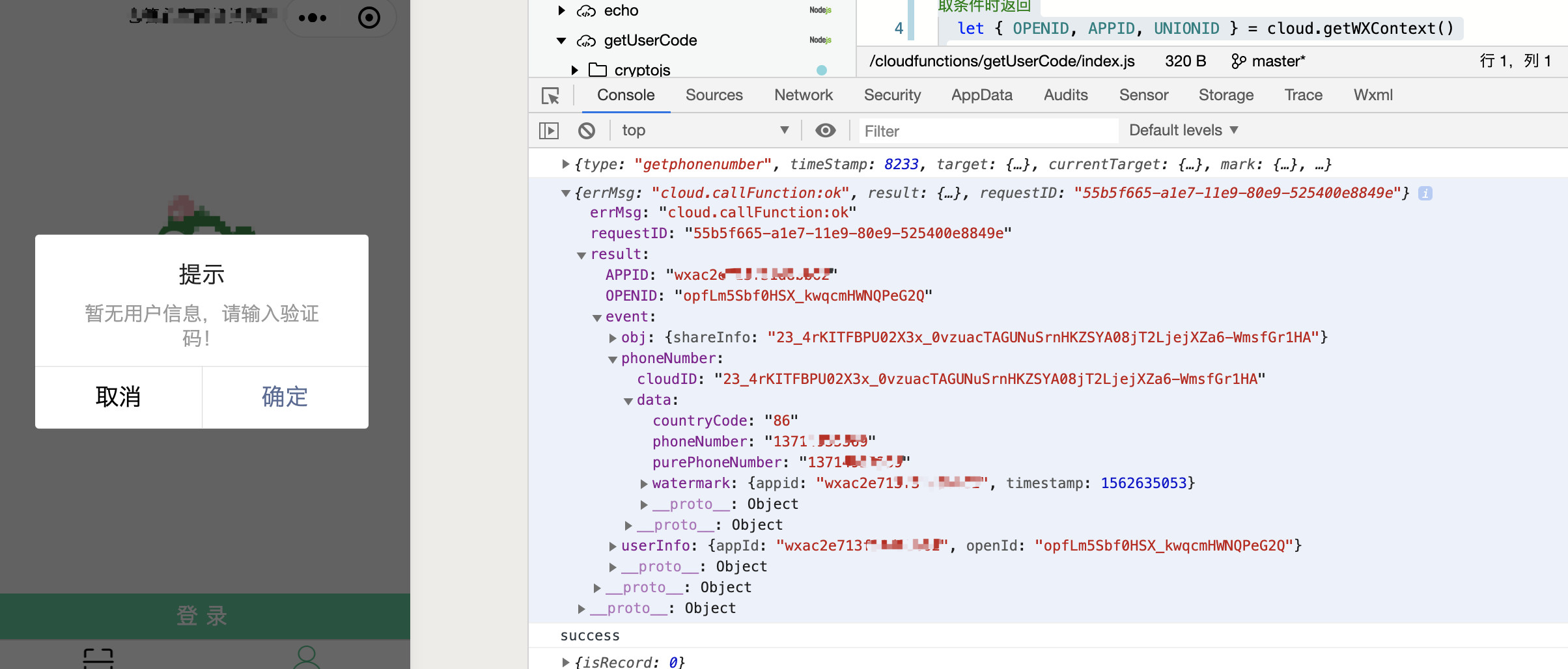Collapse the phoneNumber object node

click(613, 359)
